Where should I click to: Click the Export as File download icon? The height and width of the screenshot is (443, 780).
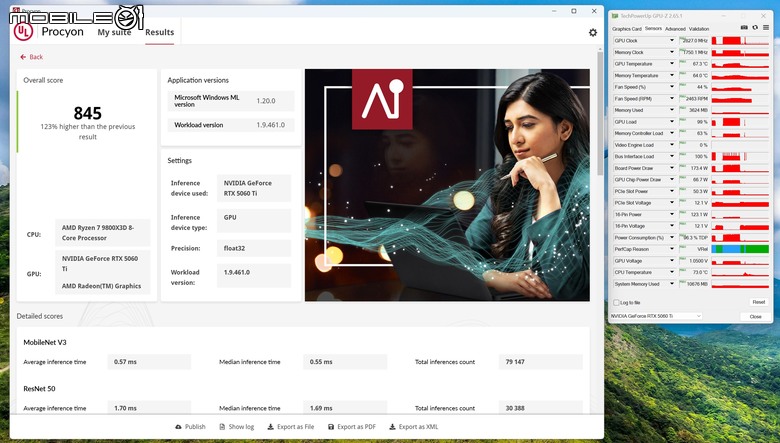coord(271,427)
